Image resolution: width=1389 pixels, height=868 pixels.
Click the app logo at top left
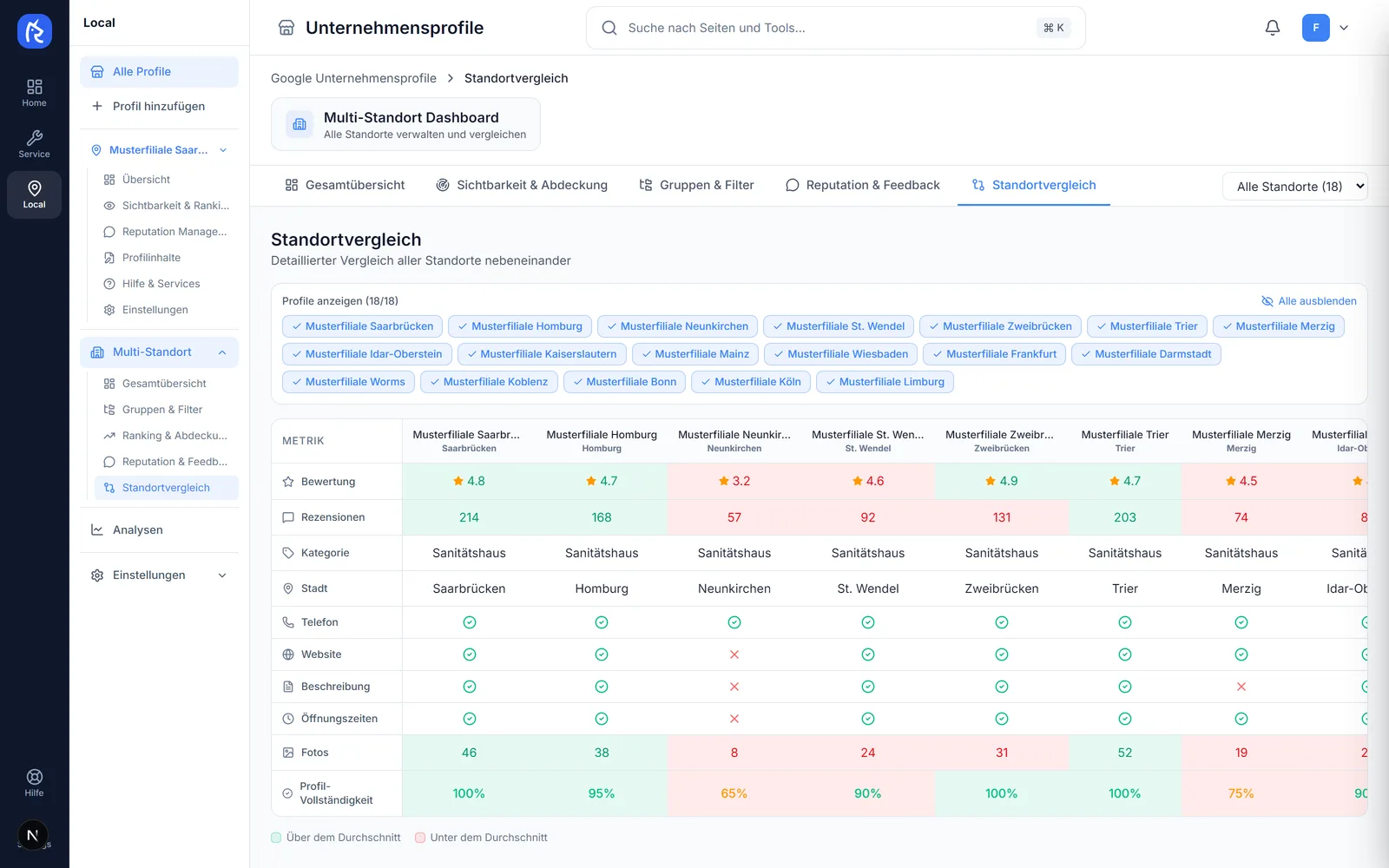point(35,31)
